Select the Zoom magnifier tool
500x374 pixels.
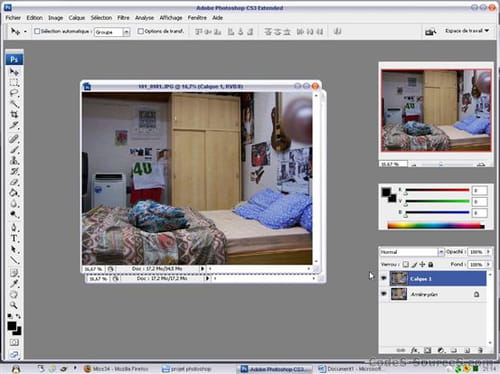tap(14, 305)
